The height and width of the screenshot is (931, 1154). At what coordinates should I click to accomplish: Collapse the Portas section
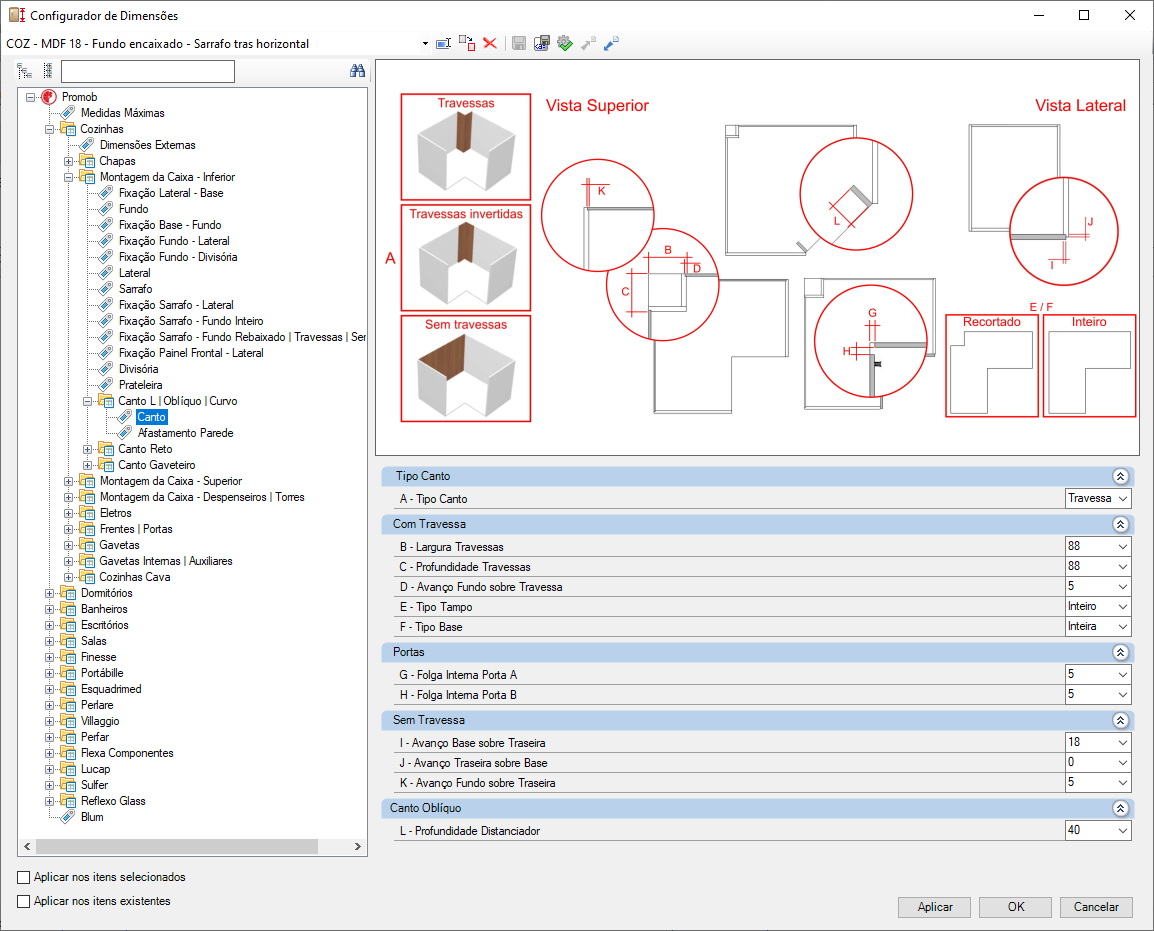point(1120,652)
